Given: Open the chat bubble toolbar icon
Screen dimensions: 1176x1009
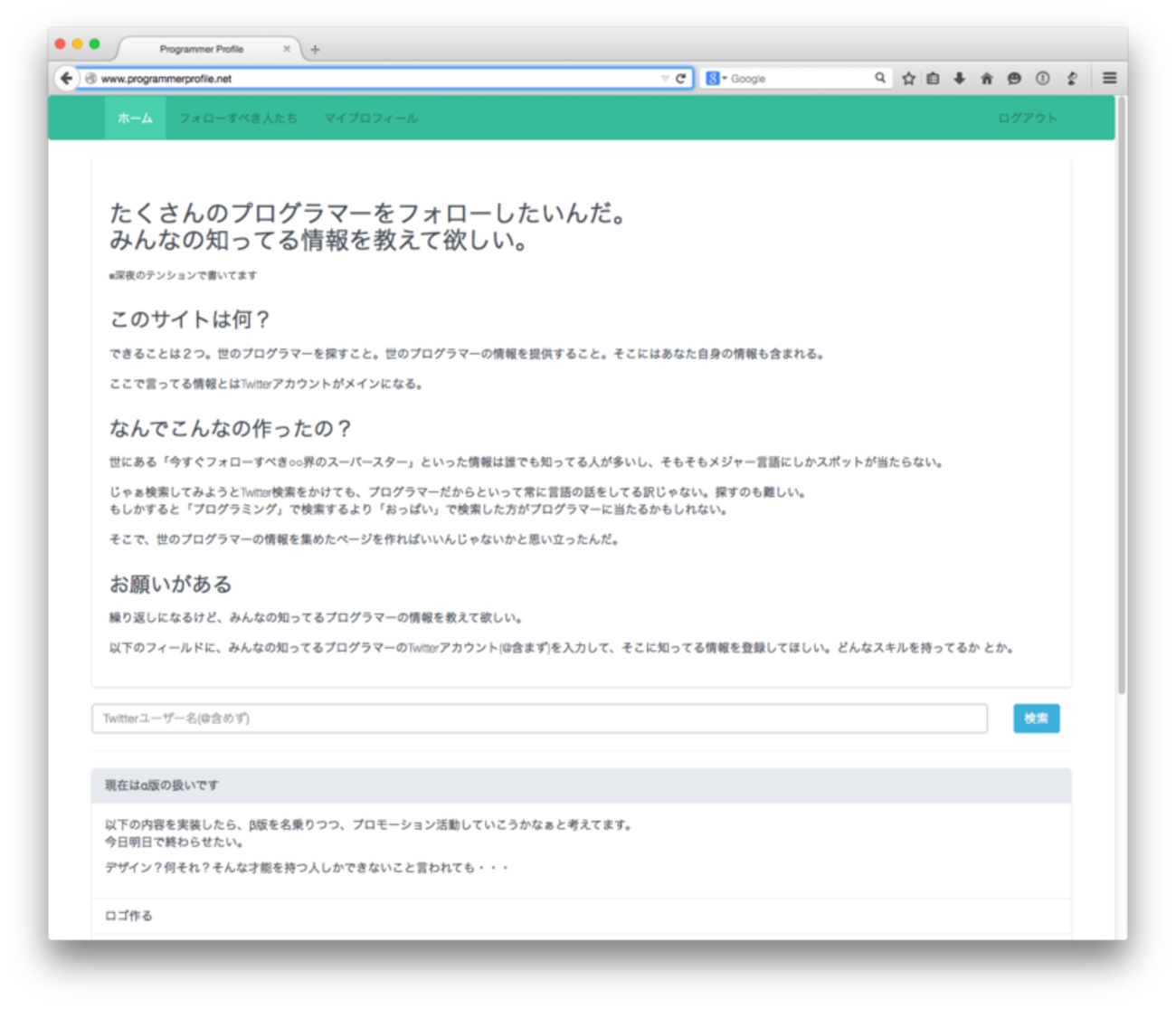Looking at the screenshot, I should tap(1014, 79).
